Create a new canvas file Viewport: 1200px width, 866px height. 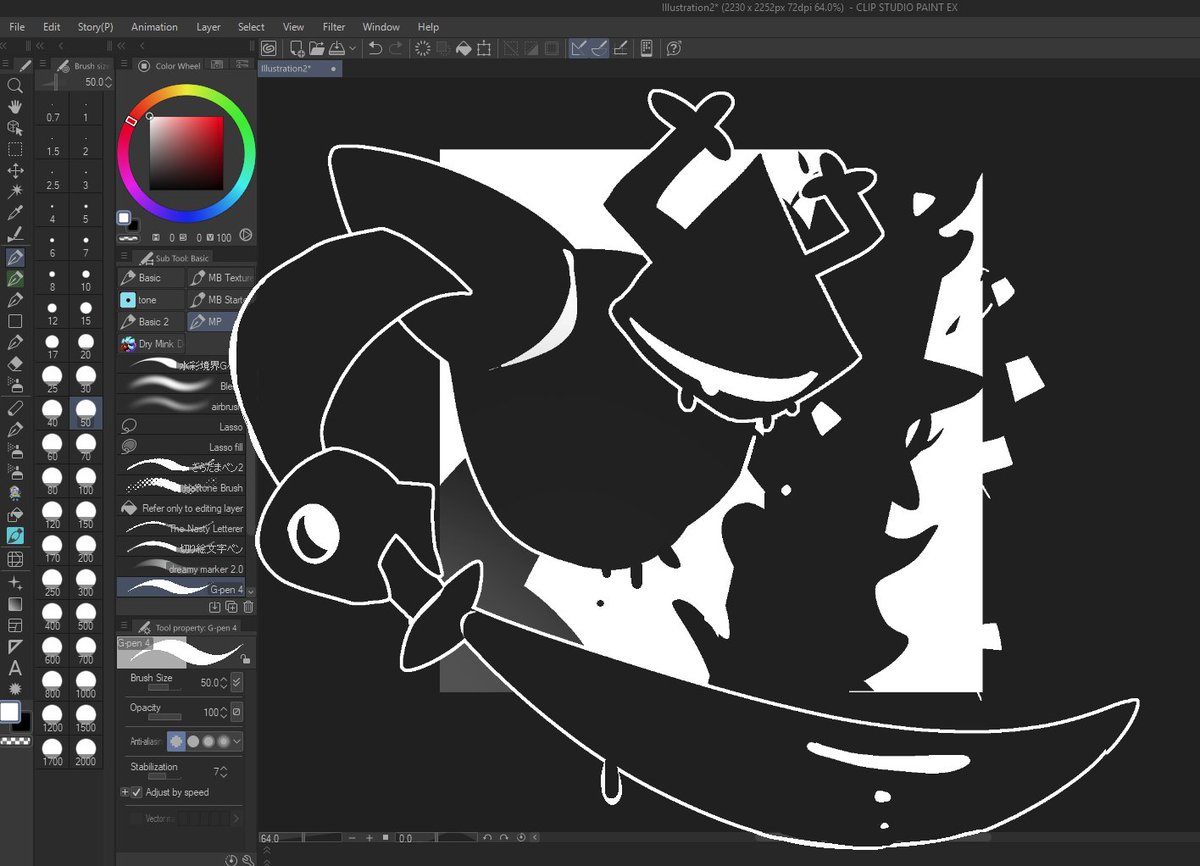click(297, 48)
